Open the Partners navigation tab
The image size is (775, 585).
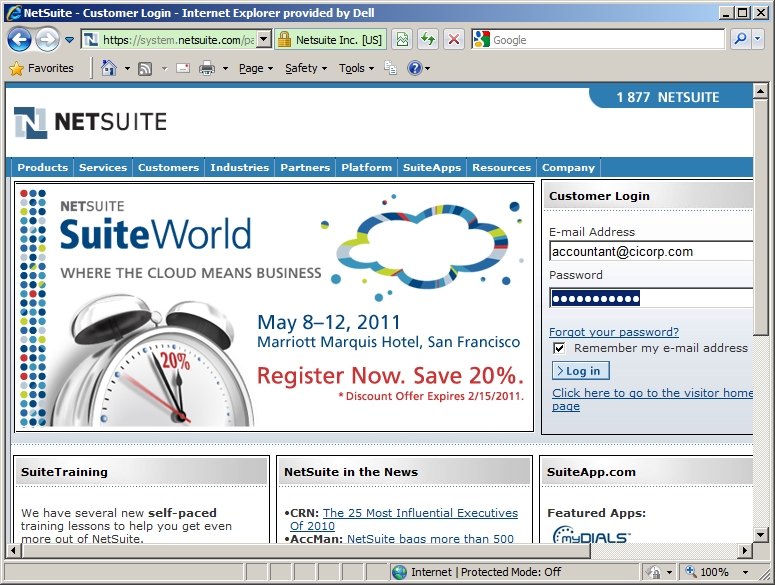click(x=305, y=167)
